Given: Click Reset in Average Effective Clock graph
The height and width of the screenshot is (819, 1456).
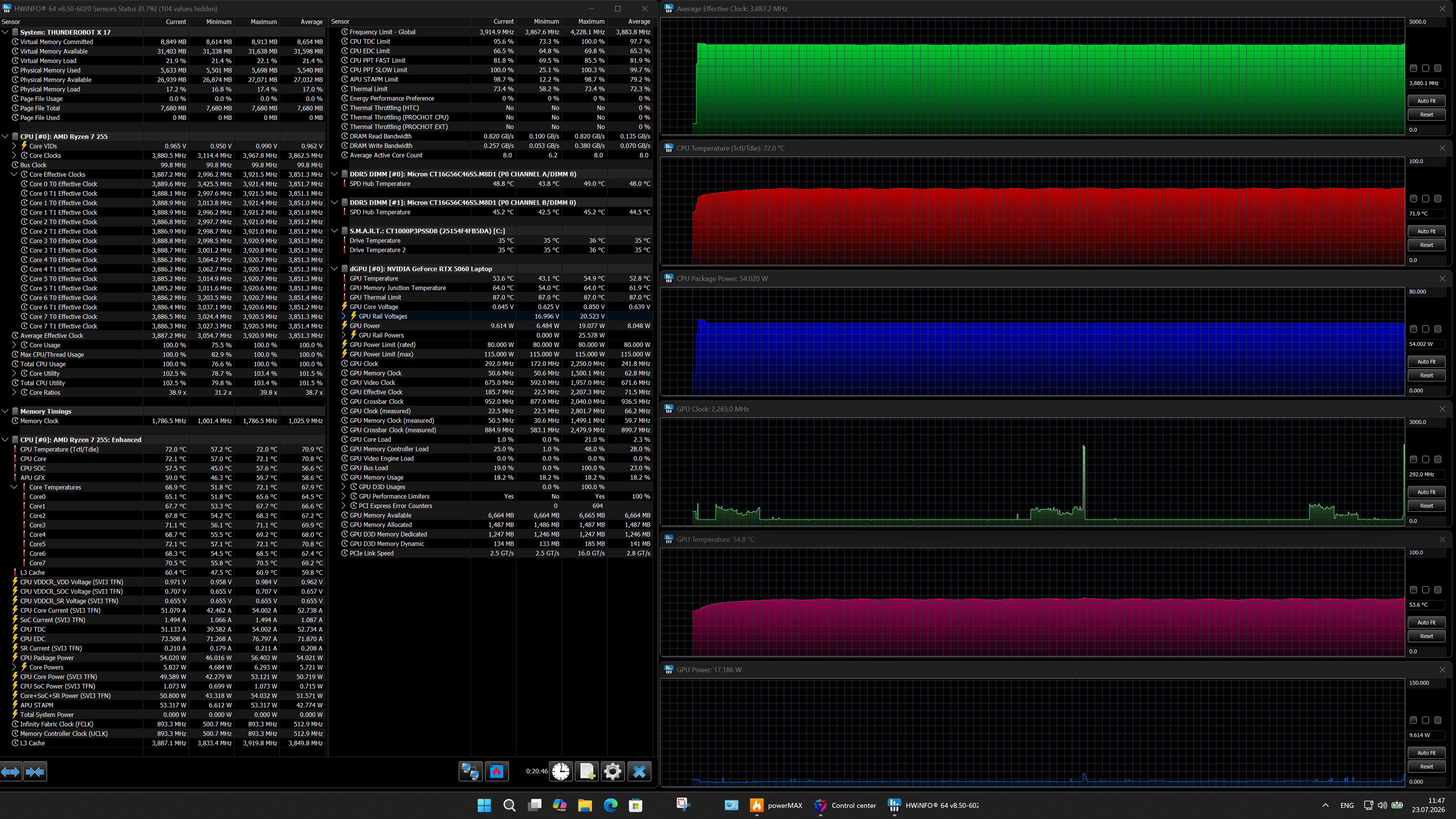Looking at the screenshot, I should pyautogui.click(x=1426, y=115).
